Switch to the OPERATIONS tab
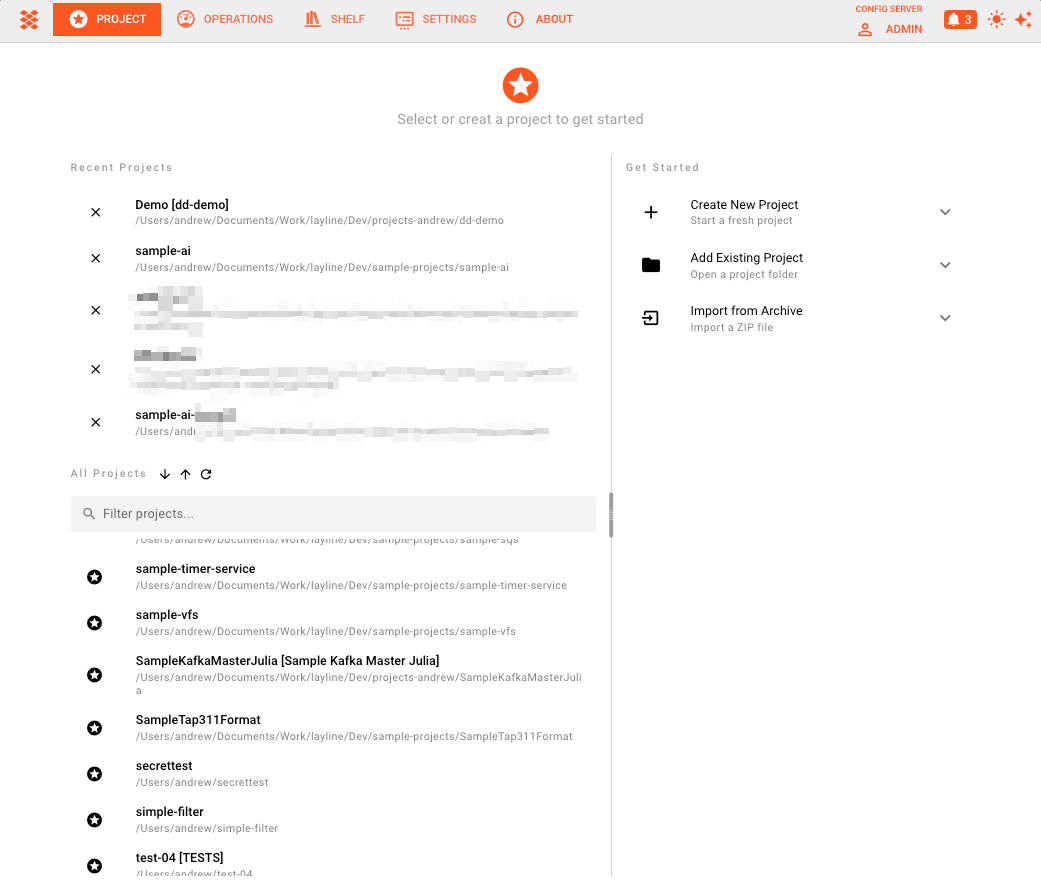This screenshot has width=1041, height=888. click(x=225, y=19)
